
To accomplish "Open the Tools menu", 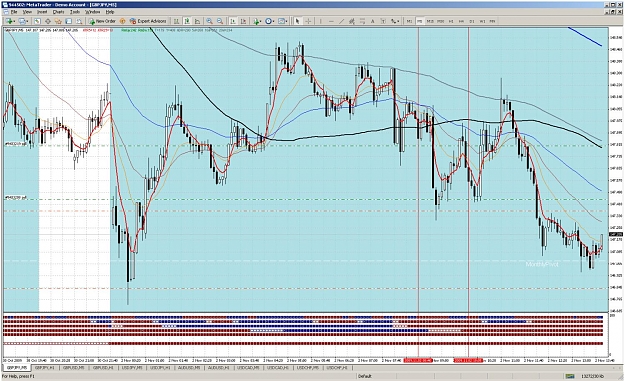I will pyautogui.click(x=75, y=12).
